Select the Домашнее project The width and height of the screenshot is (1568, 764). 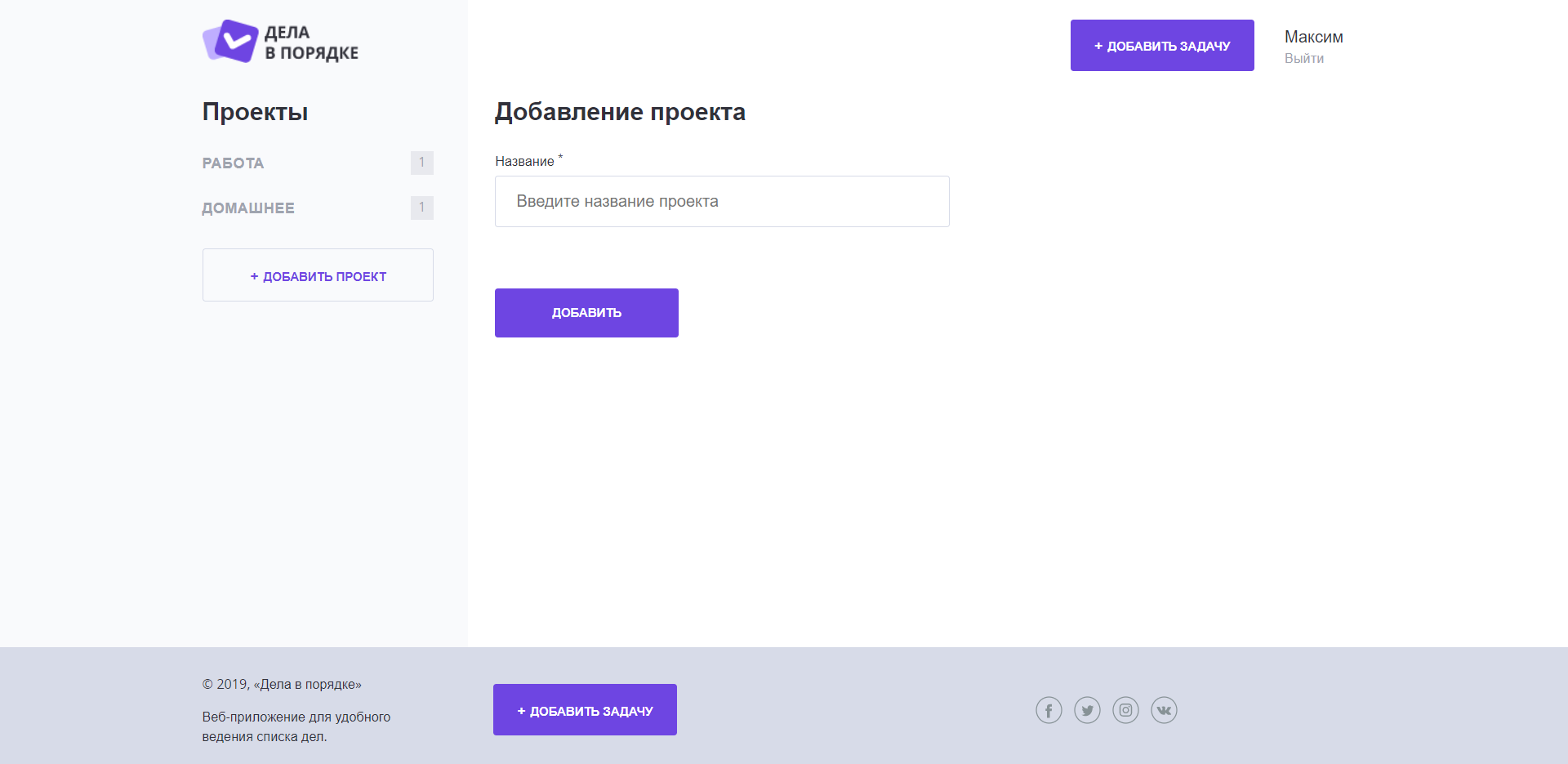[x=248, y=208]
